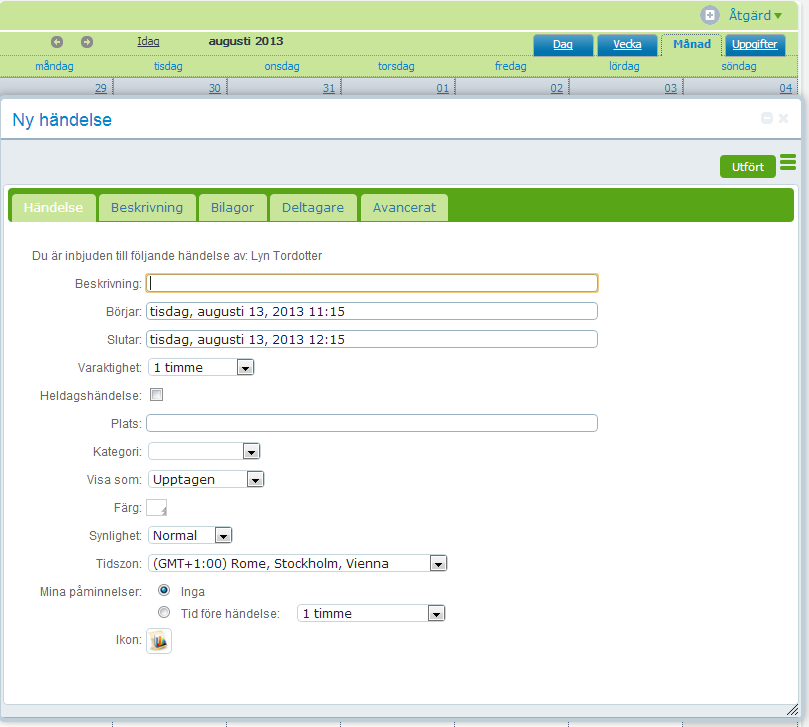The image size is (809, 727).
Task: Open the Varaktighet dropdown
Action: click(201, 367)
